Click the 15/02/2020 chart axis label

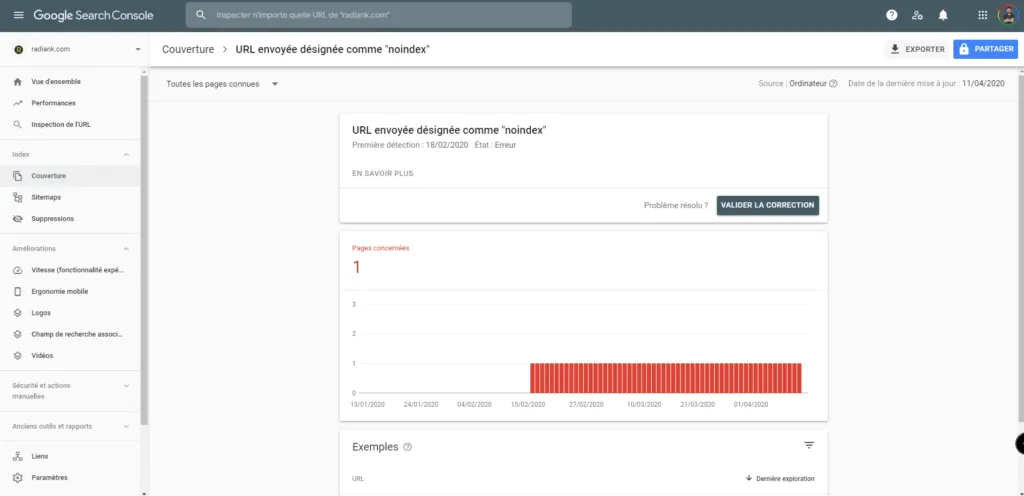(x=528, y=405)
